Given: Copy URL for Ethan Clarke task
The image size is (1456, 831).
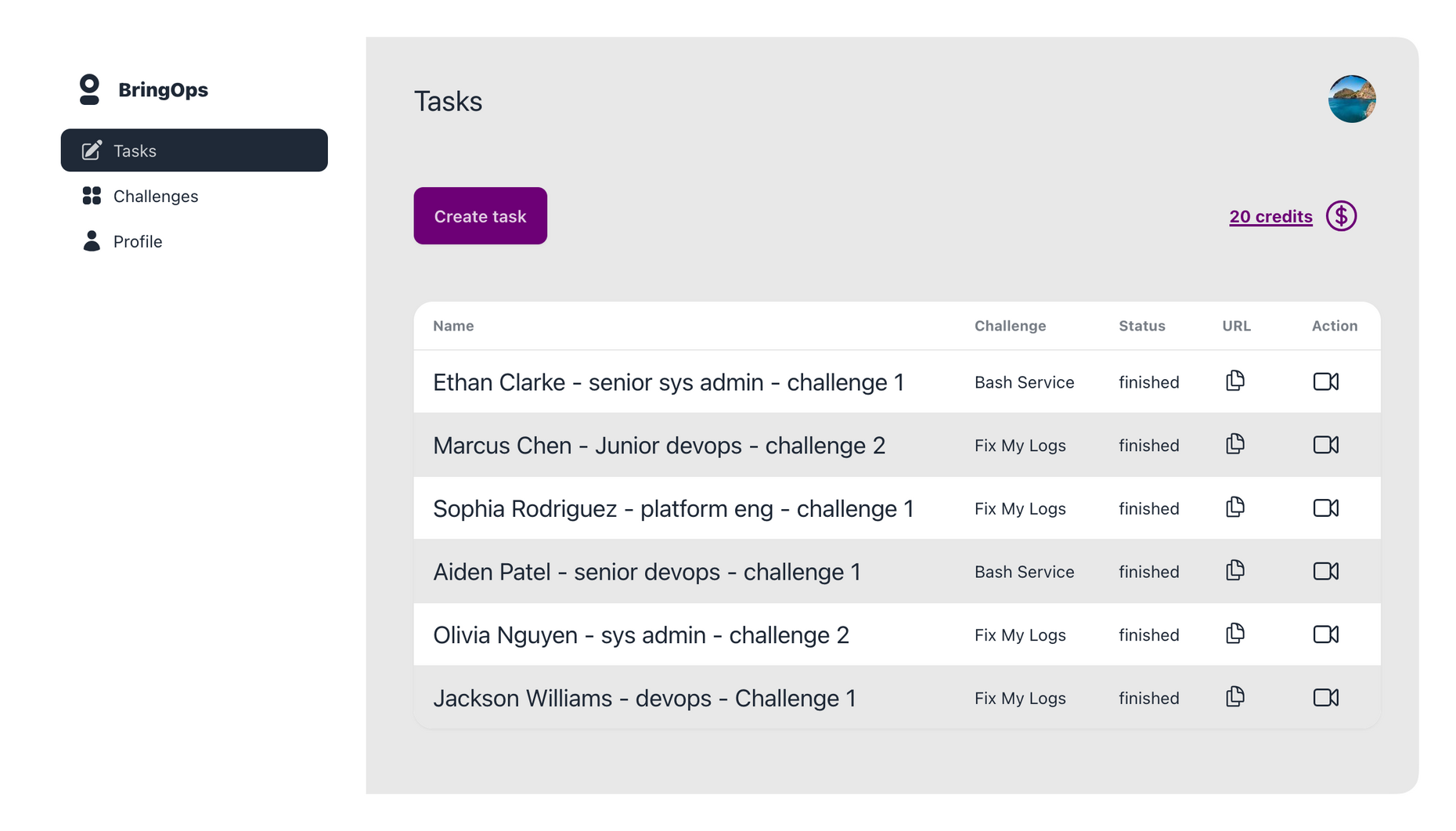Looking at the screenshot, I should click(1235, 381).
